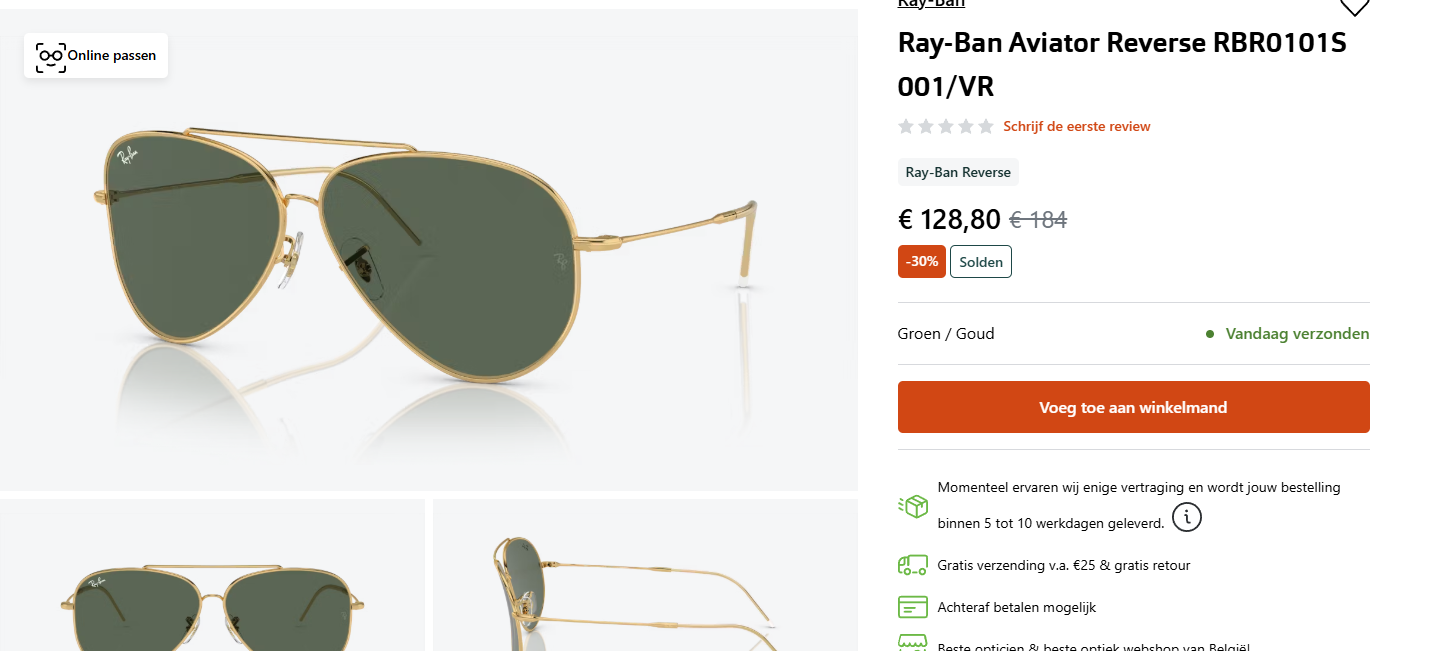This screenshot has height=651, width=1444.
Task: Open the Ray-Ban brand link
Action: point(930,4)
